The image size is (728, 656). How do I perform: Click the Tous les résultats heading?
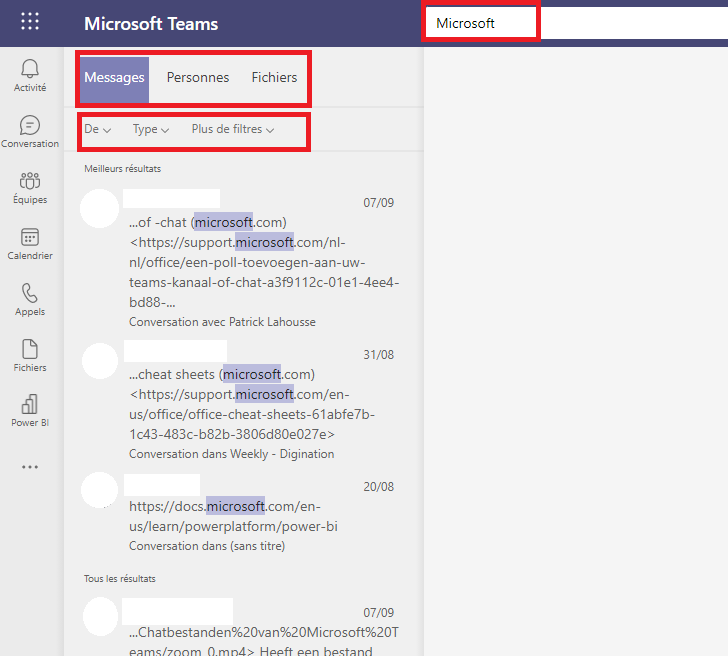pos(120,578)
